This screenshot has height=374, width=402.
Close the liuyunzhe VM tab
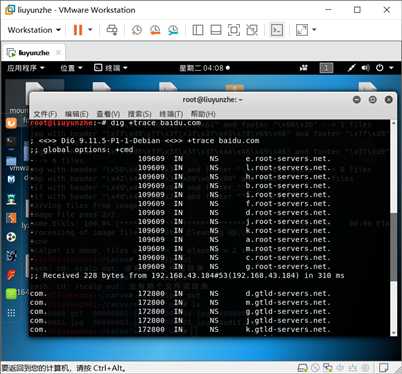59,53
